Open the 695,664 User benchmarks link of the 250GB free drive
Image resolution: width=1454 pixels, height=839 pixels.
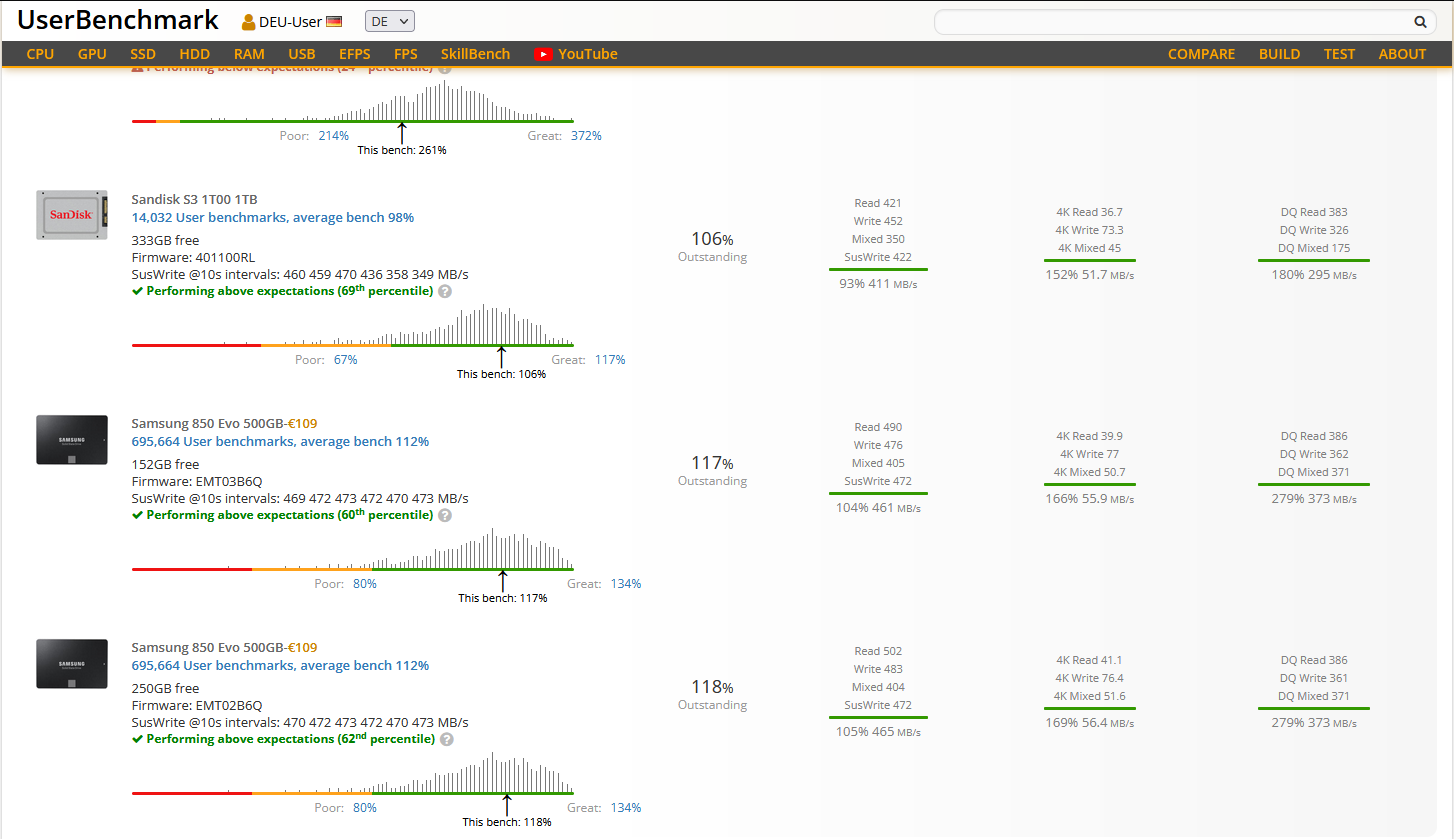point(280,665)
